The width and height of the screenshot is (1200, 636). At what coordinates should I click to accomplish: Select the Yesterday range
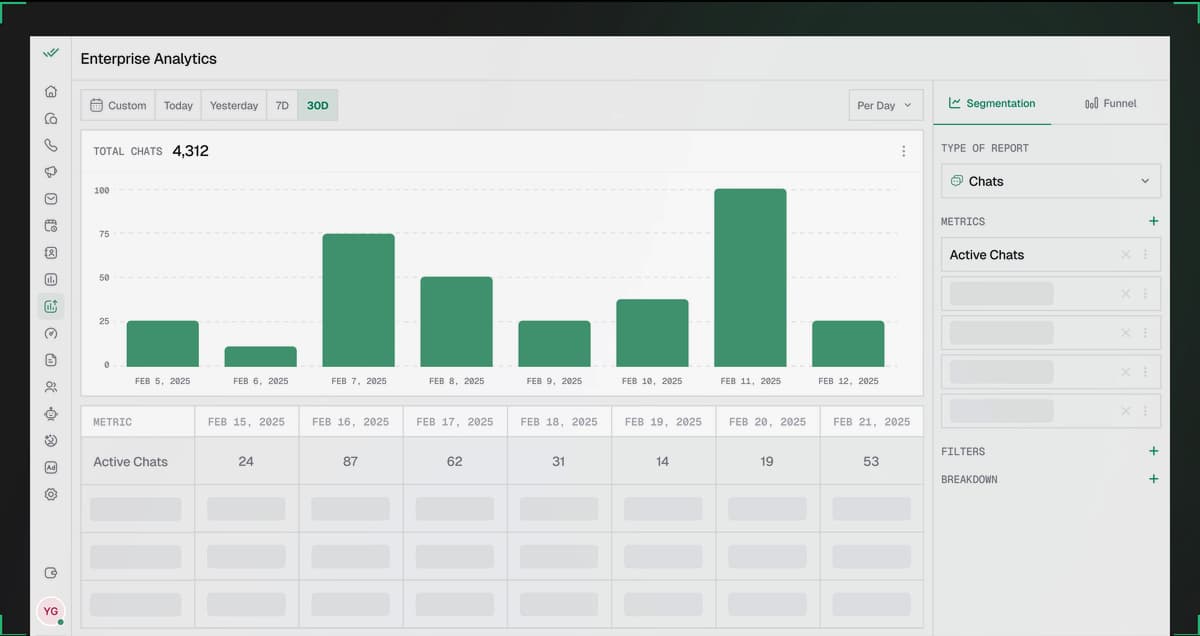(x=234, y=105)
